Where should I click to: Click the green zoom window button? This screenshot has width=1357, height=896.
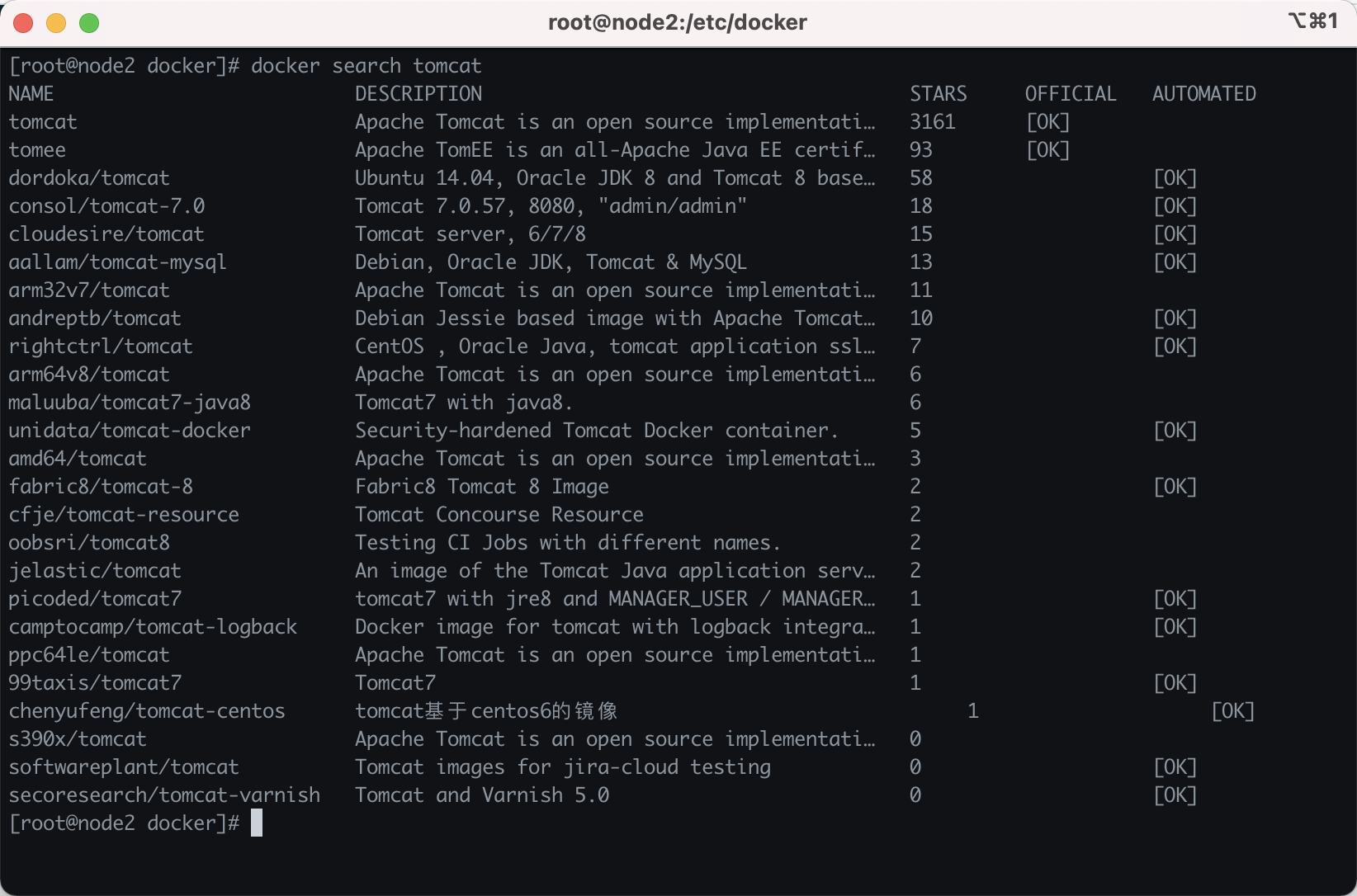[89, 23]
